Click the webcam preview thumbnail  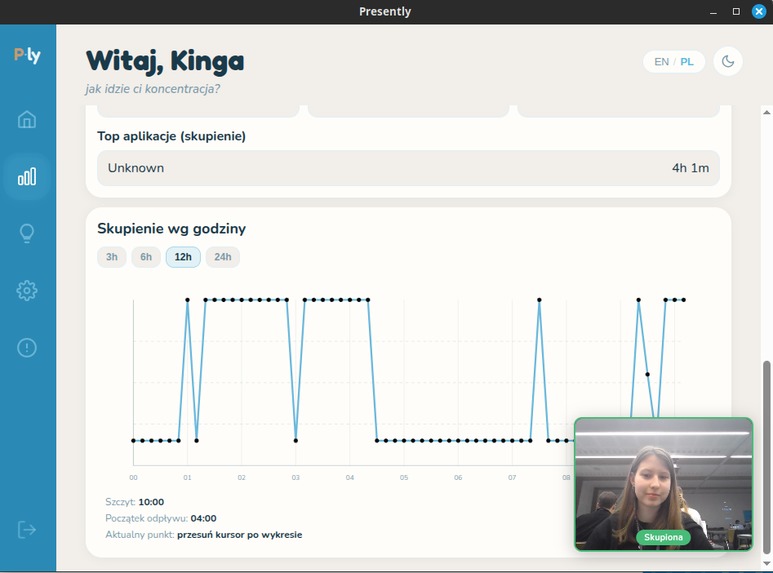coord(664,484)
